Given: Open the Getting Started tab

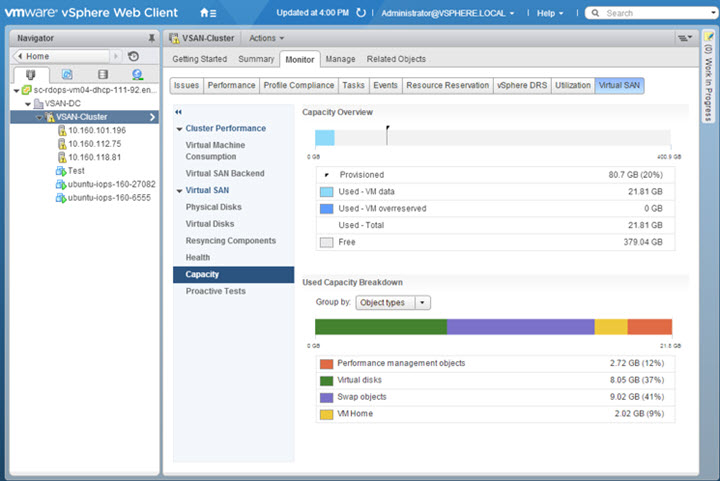Looking at the screenshot, I should tap(200, 59).
